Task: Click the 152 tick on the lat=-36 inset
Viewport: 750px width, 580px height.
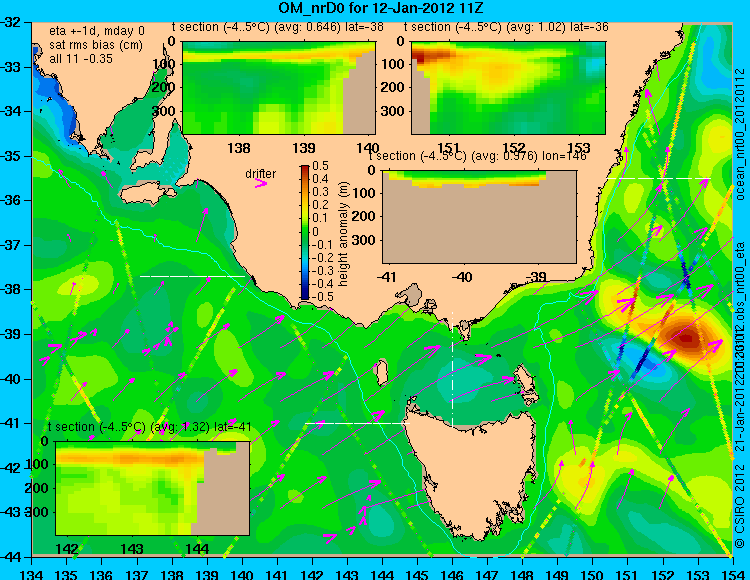Action: point(514,148)
